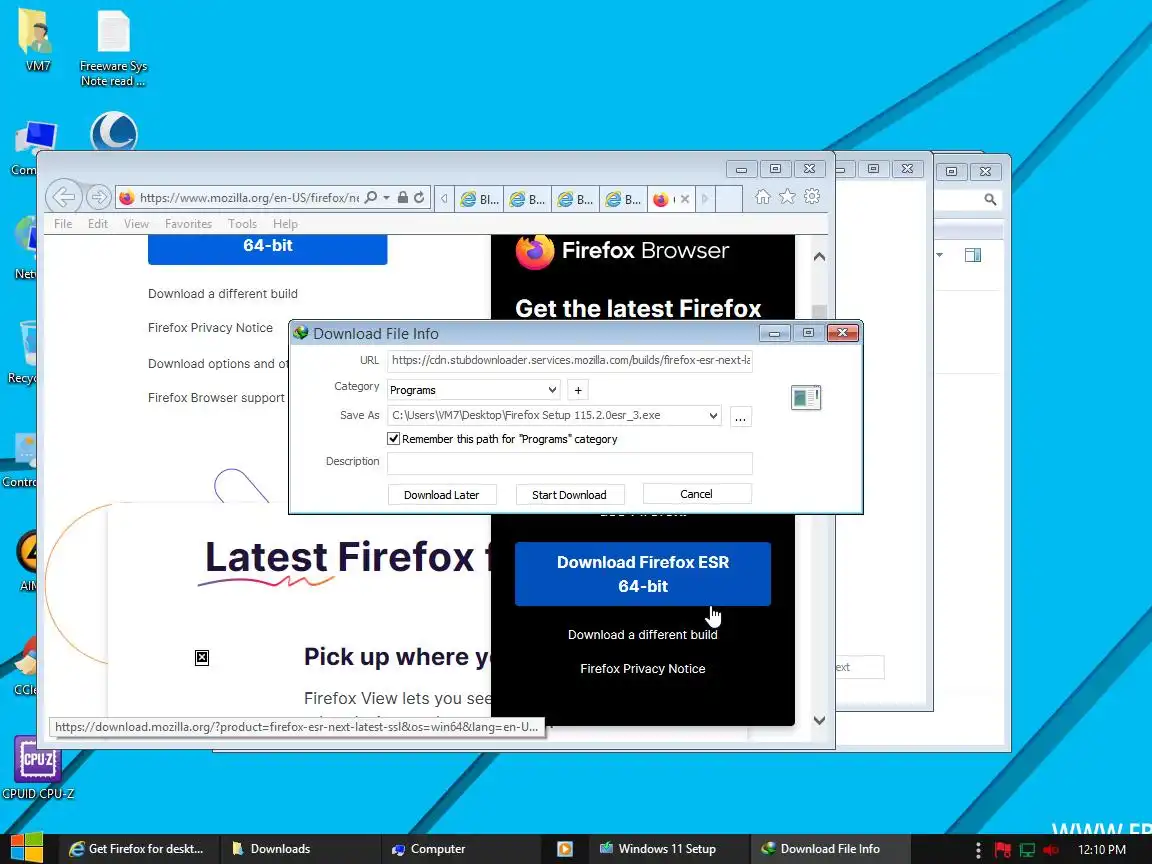The height and width of the screenshot is (864, 1152).
Task: Click the download panel icon in dialog
Action: (x=806, y=397)
